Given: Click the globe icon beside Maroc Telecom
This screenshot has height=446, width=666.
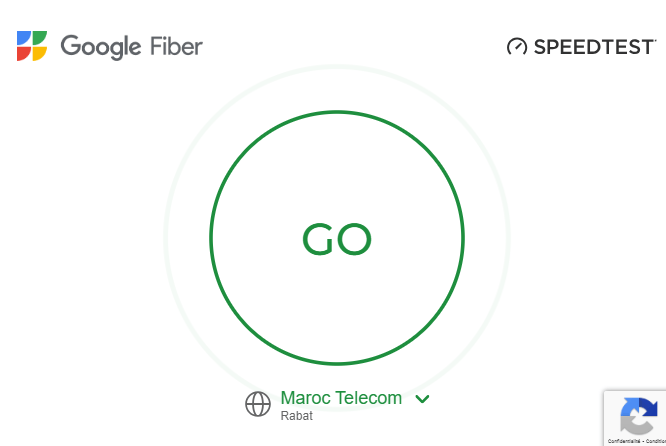Looking at the screenshot, I should [258, 404].
